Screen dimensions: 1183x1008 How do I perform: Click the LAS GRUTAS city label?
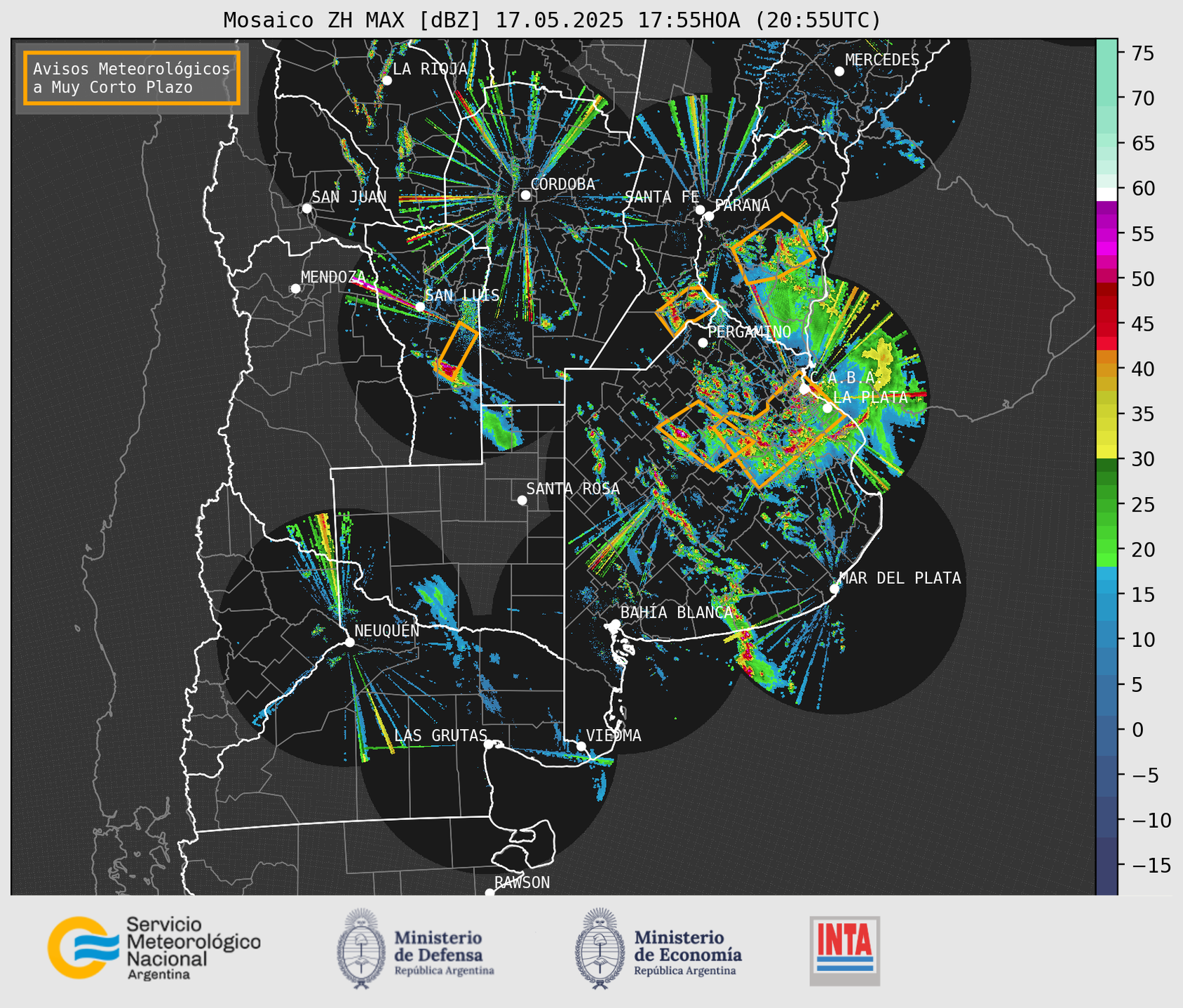[440, 735]
